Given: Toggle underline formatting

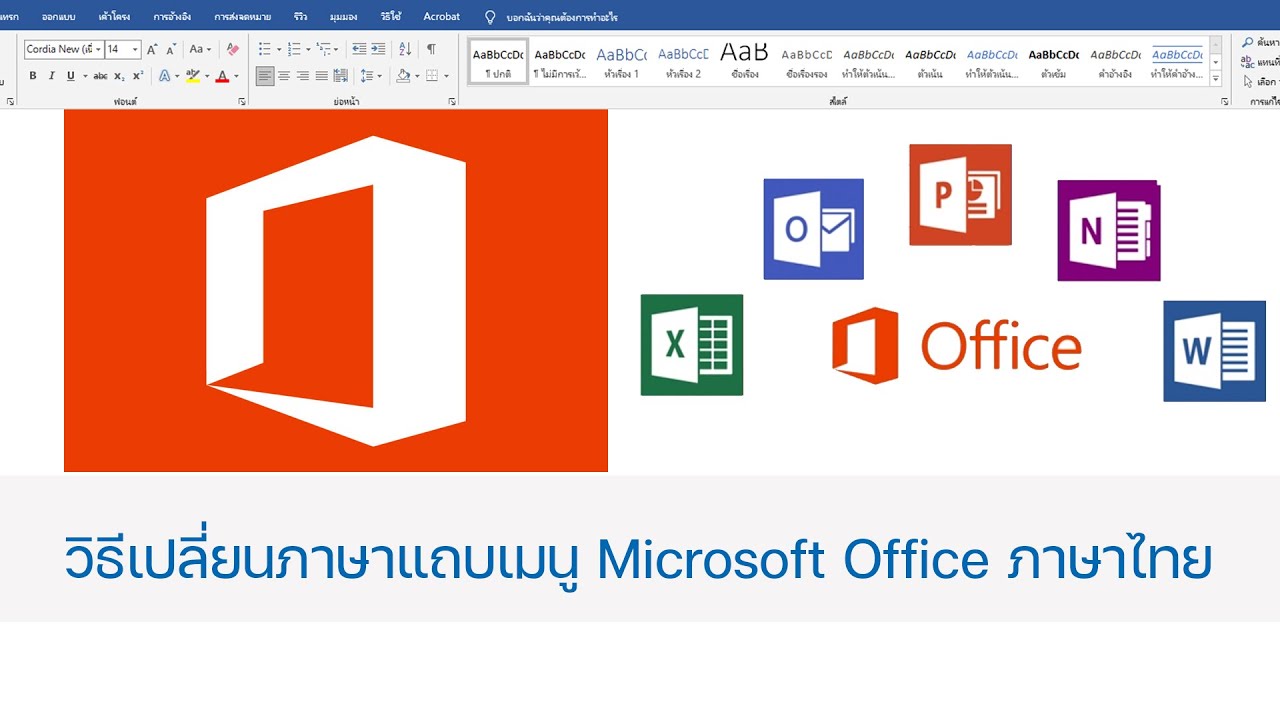Looking at the screenshot, I should 70,76.
